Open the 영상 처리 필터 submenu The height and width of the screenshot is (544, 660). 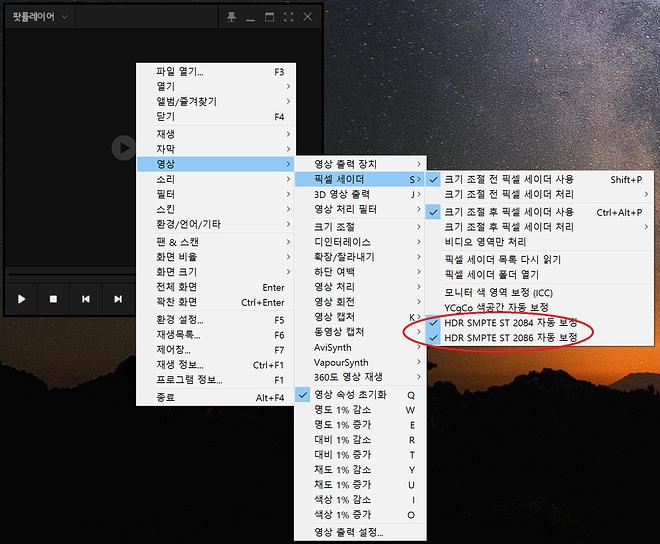[x=360, y=209]
